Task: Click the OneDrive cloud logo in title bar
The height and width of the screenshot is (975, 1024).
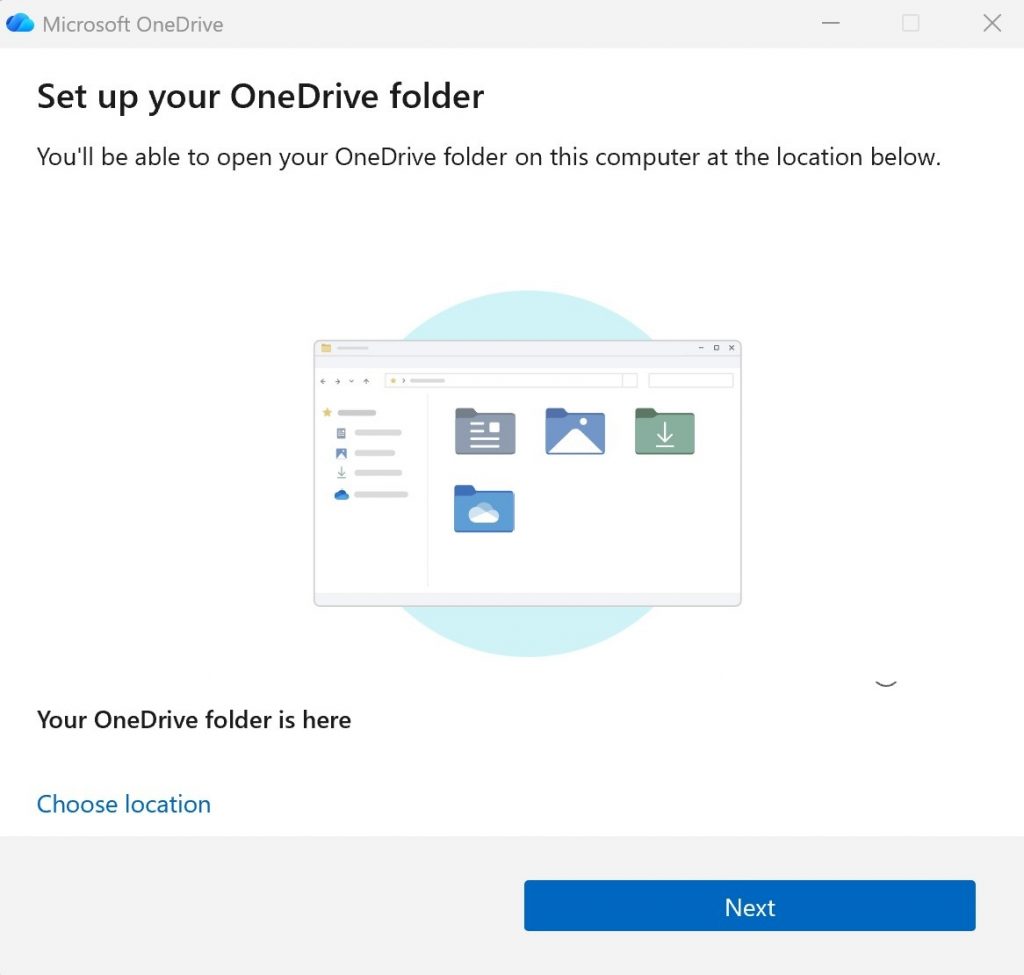Action: [x=20, y=24]
